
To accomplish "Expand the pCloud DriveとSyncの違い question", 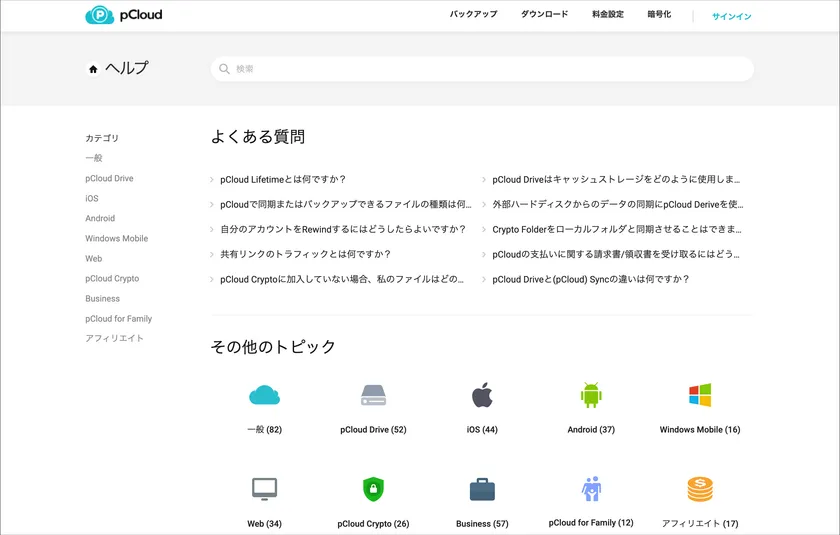I will point(590,279).
